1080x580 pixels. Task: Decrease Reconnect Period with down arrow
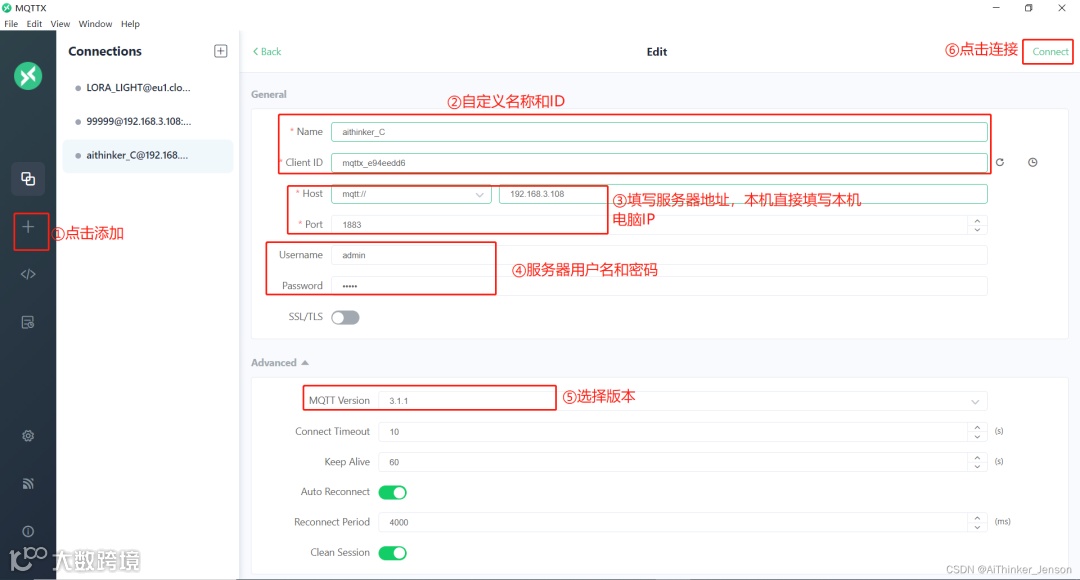[x=977, y=527]
